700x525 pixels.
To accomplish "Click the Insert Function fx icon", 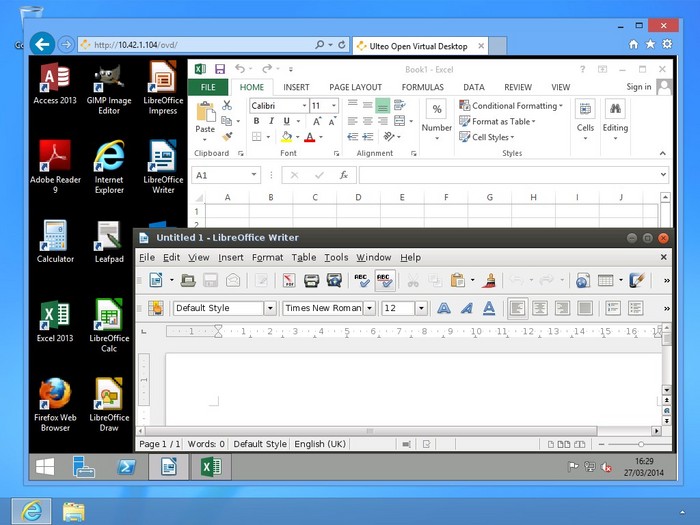I will [x=343, y=175].
